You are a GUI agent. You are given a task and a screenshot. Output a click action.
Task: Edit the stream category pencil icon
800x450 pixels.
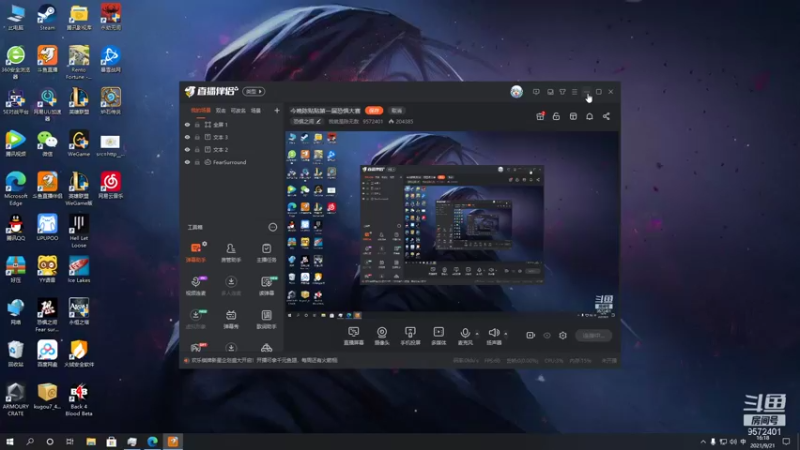[x=319, y=121]
